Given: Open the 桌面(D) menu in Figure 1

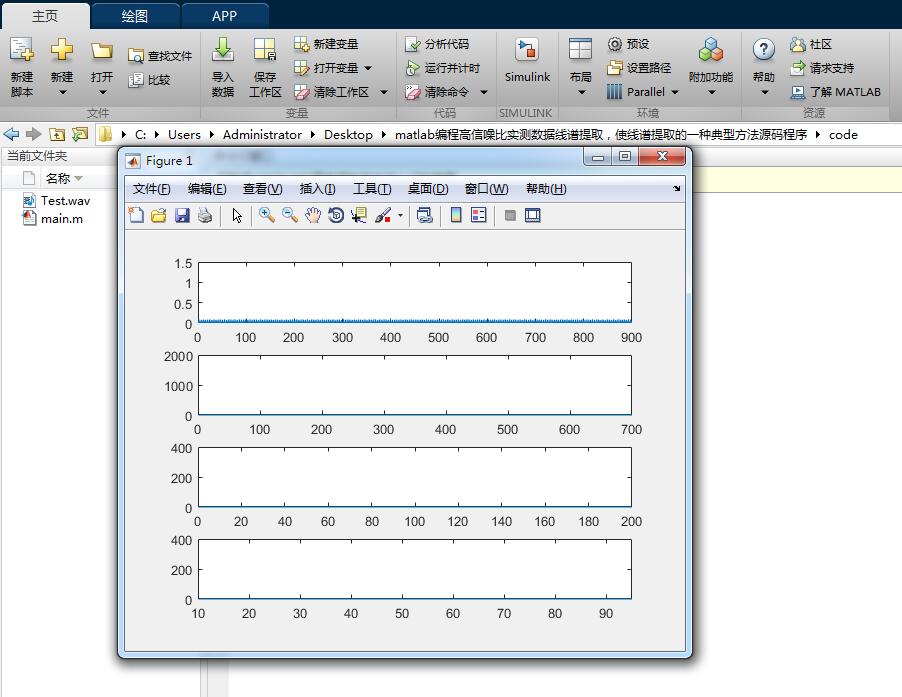Looking at the screenshot, I should (x=427, y=189).
